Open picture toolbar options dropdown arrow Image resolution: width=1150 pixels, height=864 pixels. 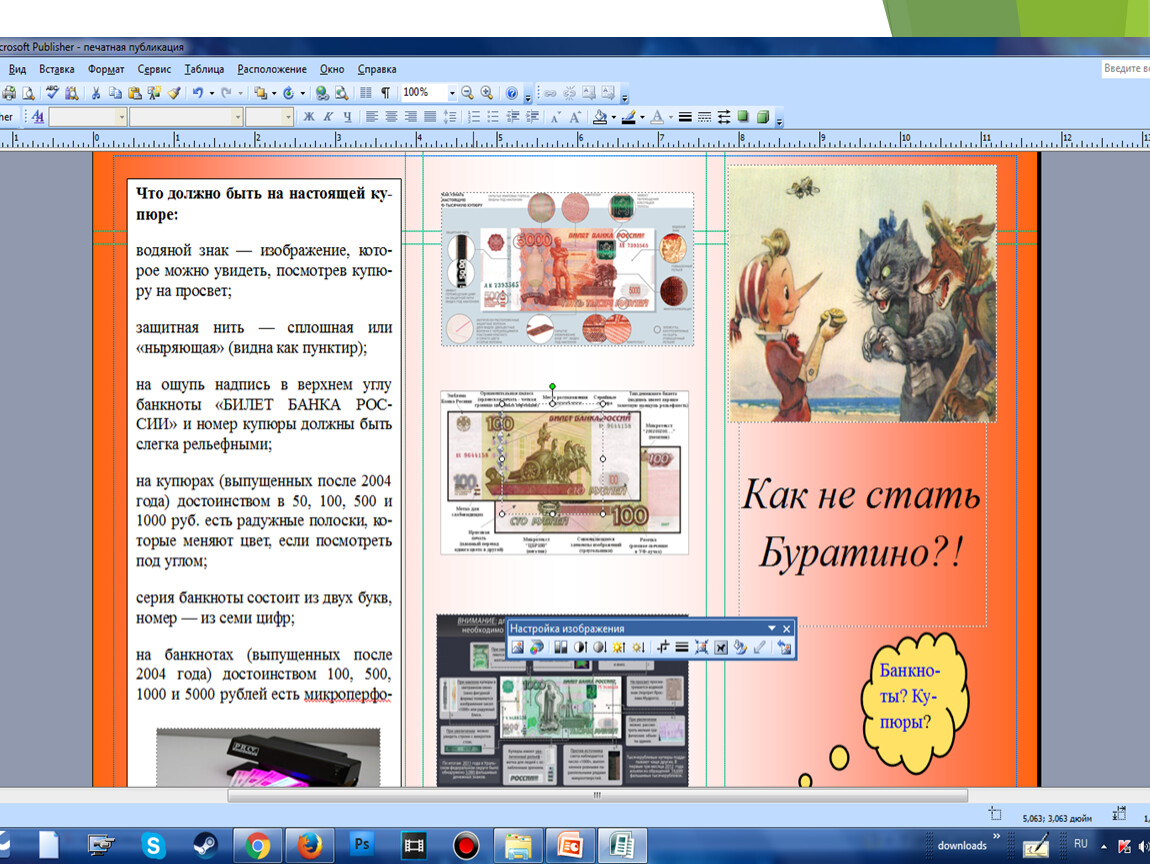click(772, 629)
